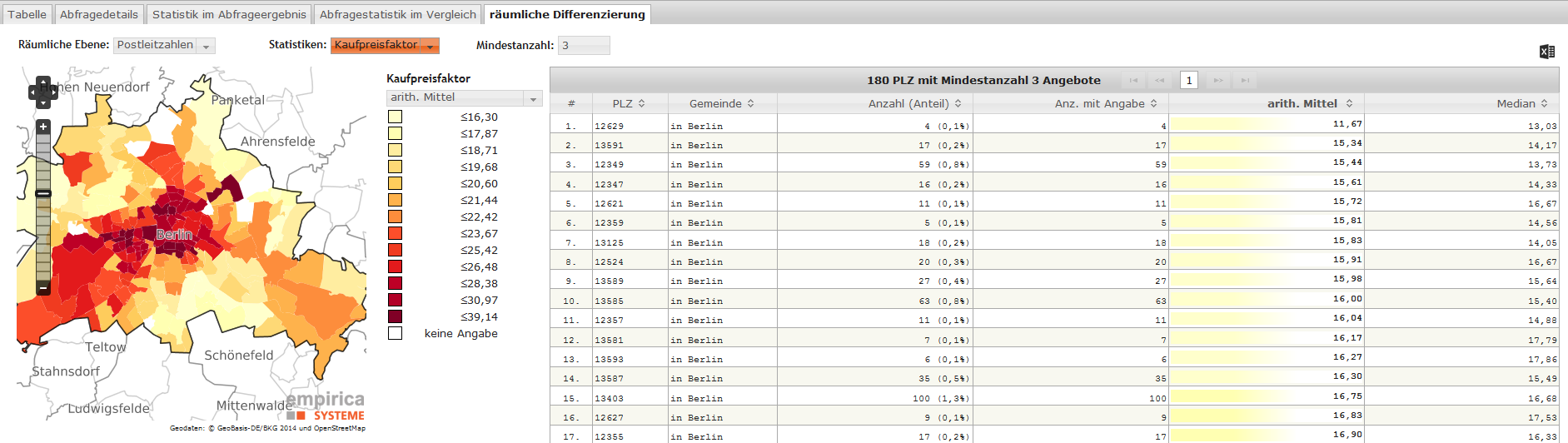Viewport: 1568px width, 443px height.
Task: Export table to Excel icon
Action: click(1547, 52)
